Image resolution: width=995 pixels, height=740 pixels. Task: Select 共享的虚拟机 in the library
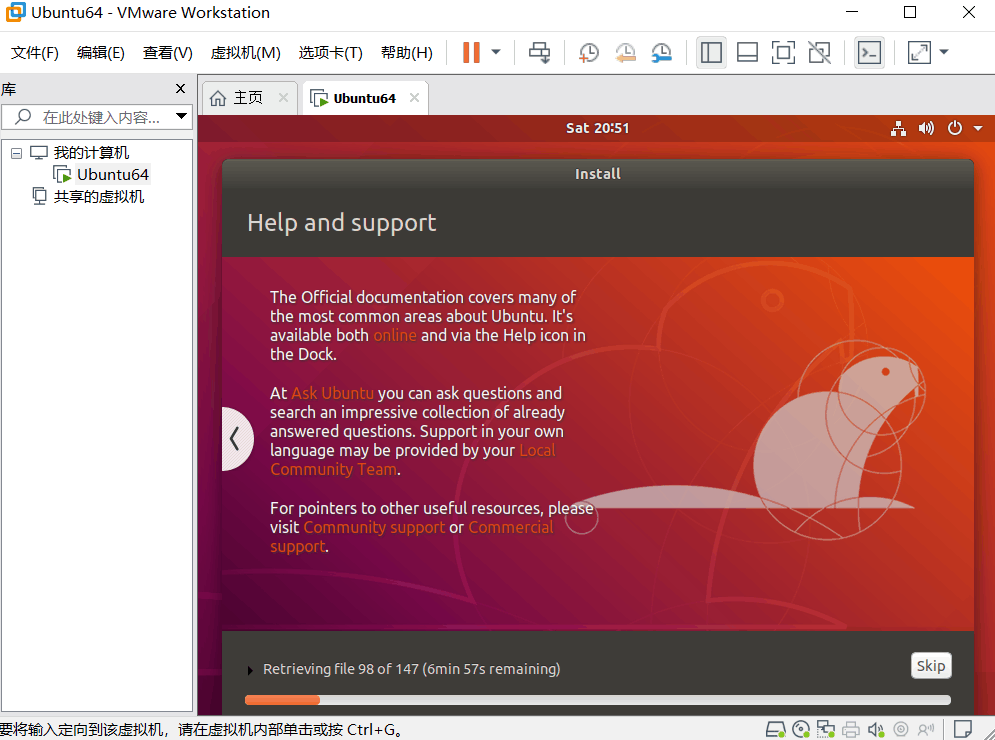[98, 196]
